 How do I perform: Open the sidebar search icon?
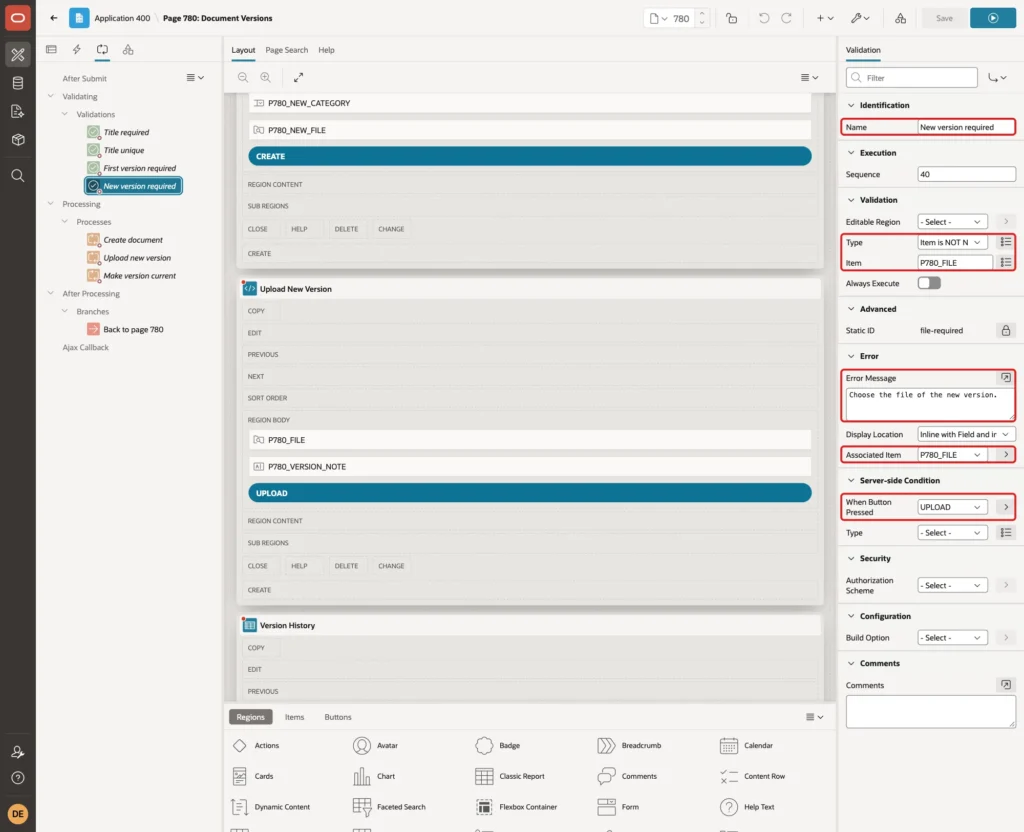(18, 176)
